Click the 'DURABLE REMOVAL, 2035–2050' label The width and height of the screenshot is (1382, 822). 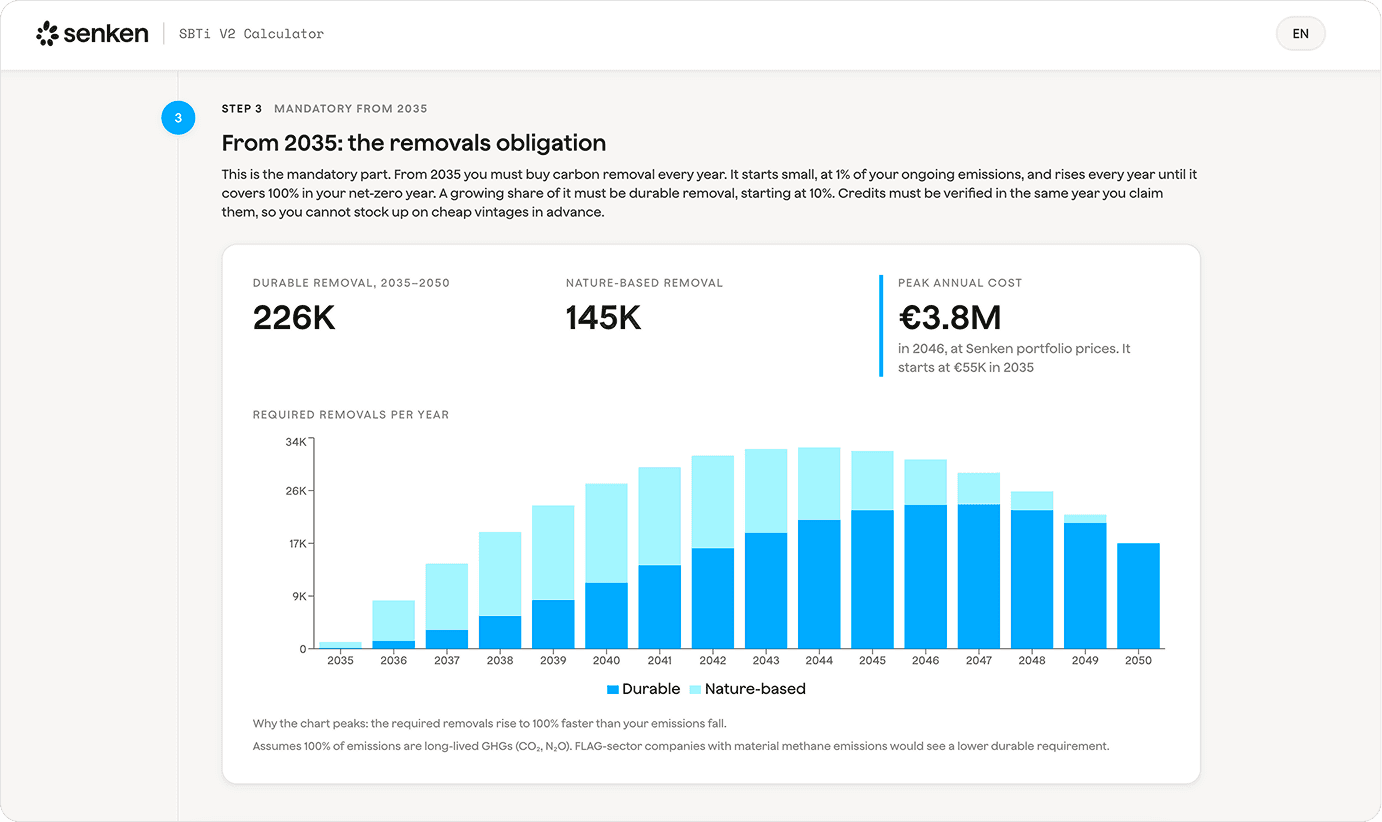[x=351, y=283]
